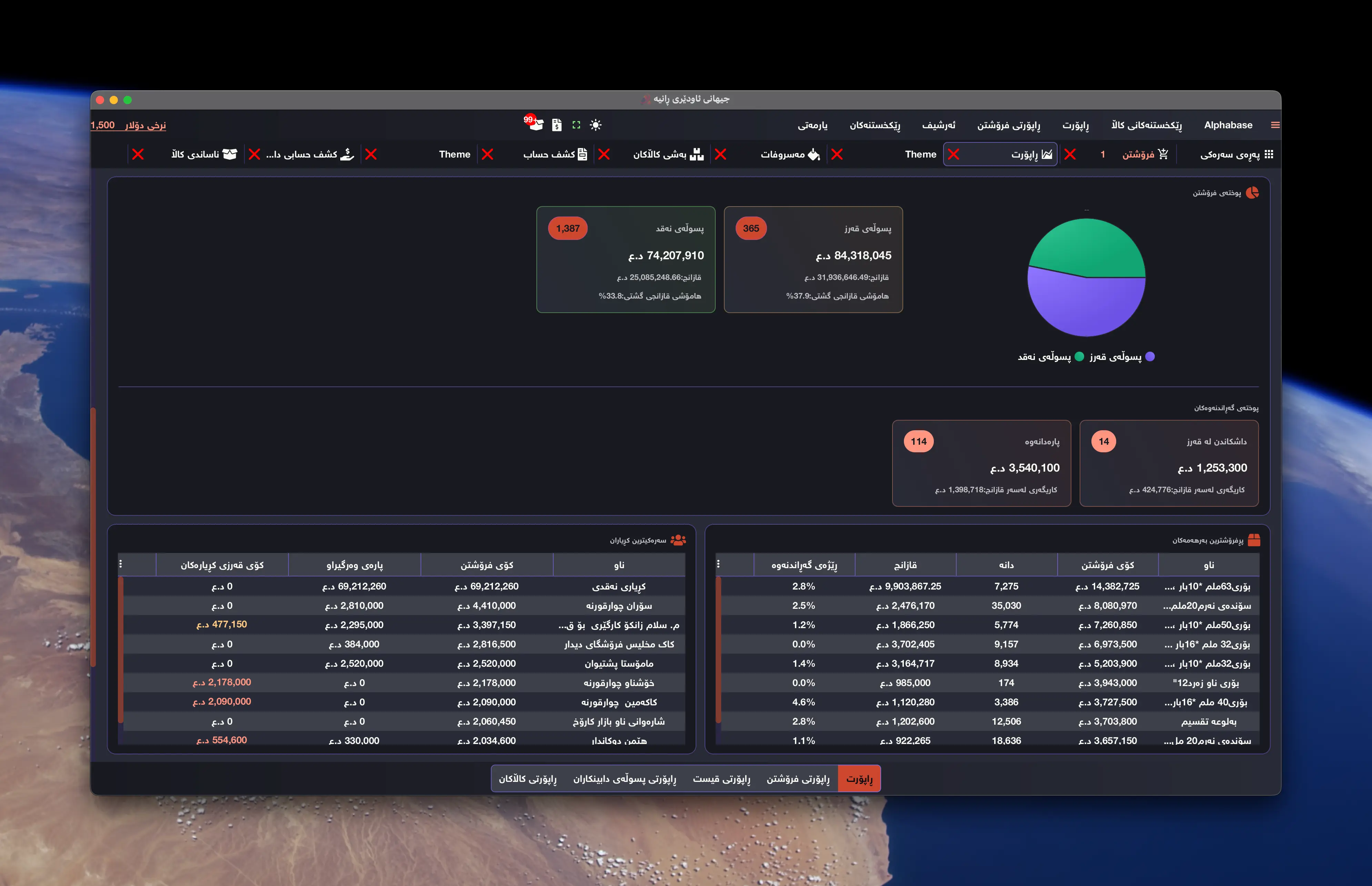Toggle fullscreen with the green corners icon
1372x886 pixels.
[x=576, y=125]
